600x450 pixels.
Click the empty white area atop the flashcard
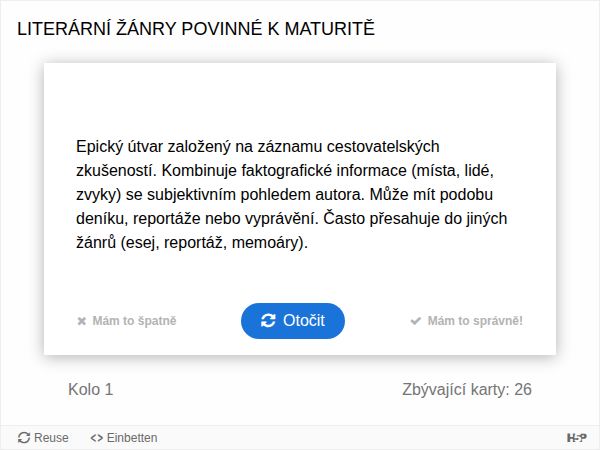click(x=300, y=95)
